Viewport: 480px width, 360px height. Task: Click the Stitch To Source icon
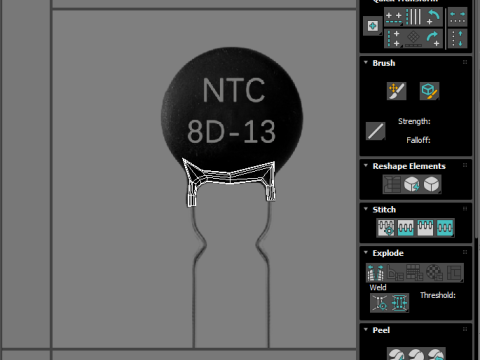425,228
